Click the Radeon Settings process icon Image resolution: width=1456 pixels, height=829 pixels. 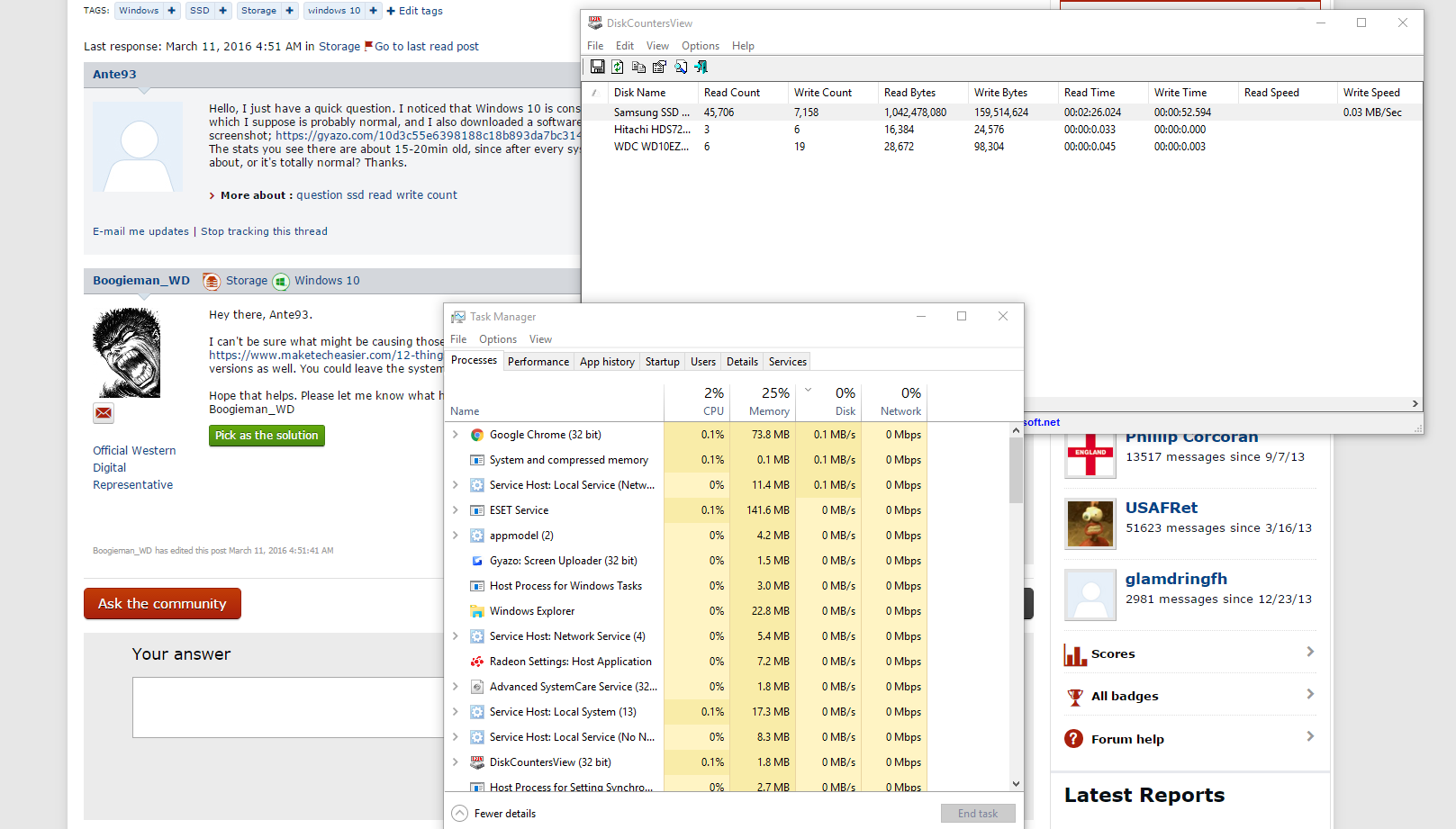pos(477,662)
